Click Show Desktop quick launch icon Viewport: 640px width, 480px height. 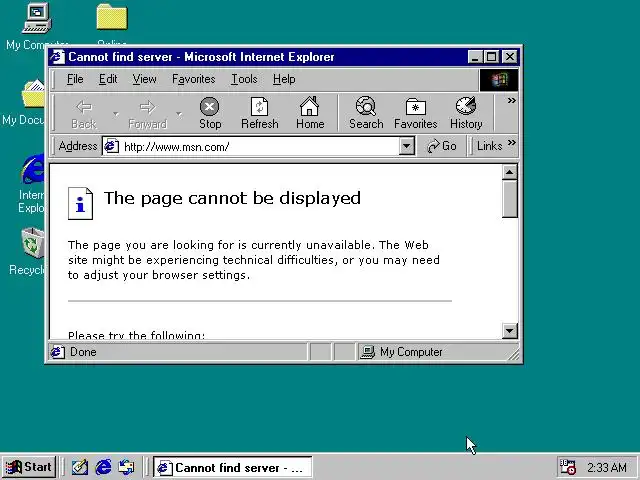point(80,467)
